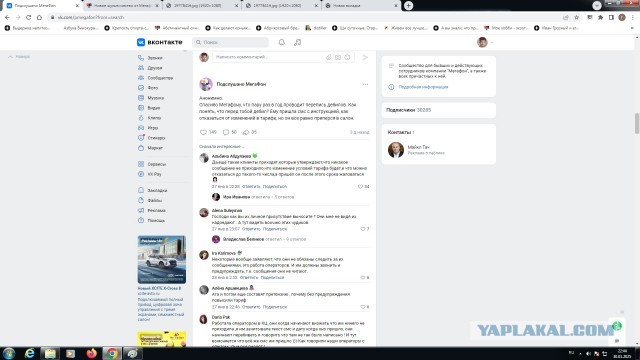Open the Windows Start button

pyautogui.click(x=9, y=353)
